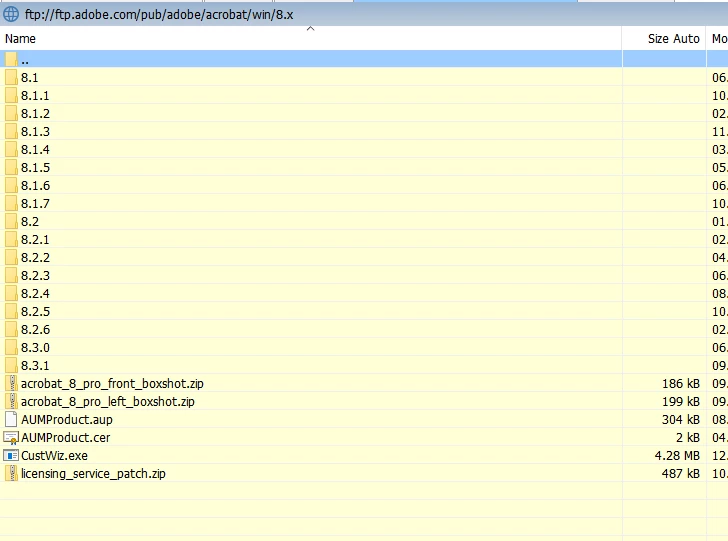Click the CustWiz.exe application icon

11,456
